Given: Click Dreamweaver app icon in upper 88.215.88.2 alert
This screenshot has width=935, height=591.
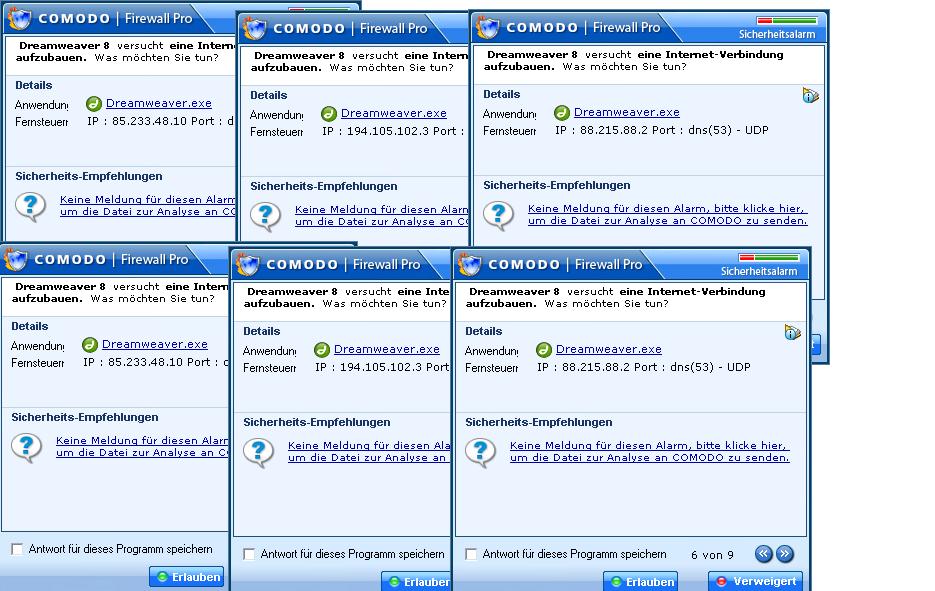Looking at the screenshot, I should 562,113.
